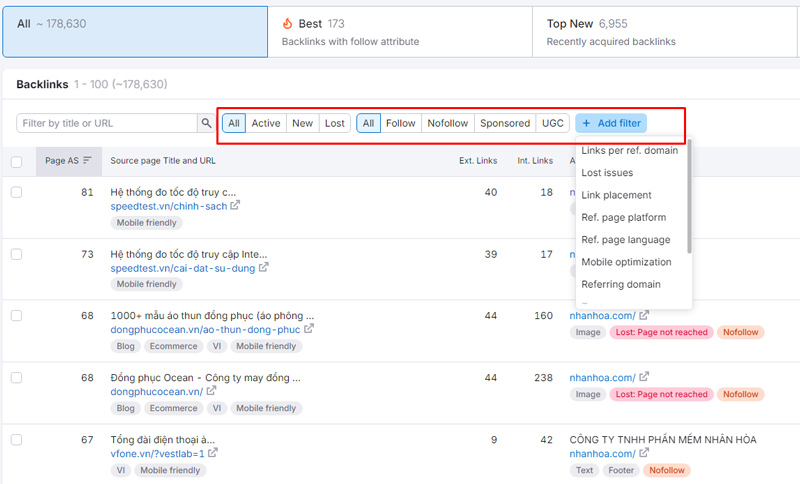Filter by Nofollow links
Image resolution: width=800 pixels, height=484 pixels.
pyautogui.click(x=447, y=123)
